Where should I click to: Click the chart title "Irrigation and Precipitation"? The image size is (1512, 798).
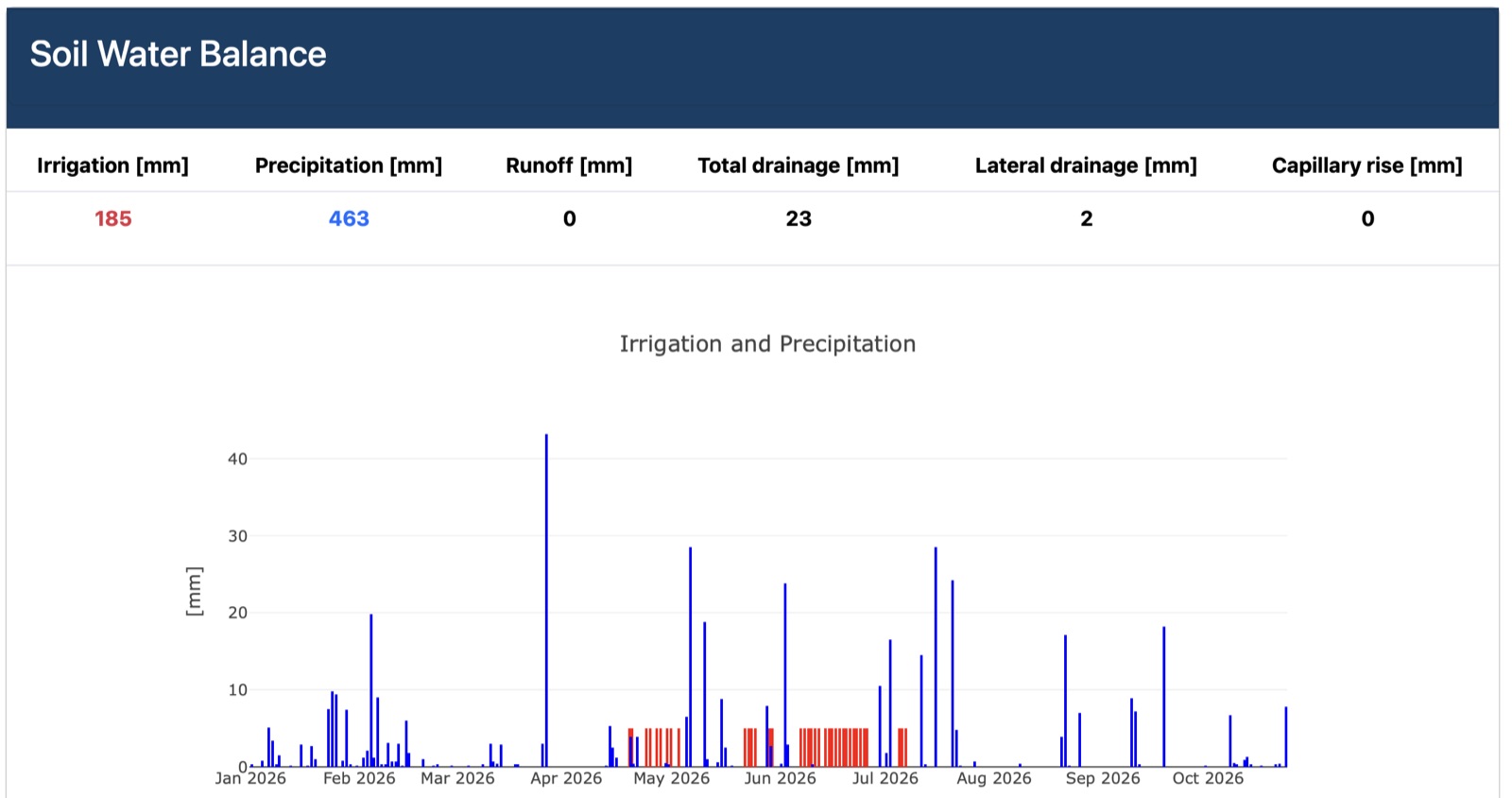click(767, 344)
